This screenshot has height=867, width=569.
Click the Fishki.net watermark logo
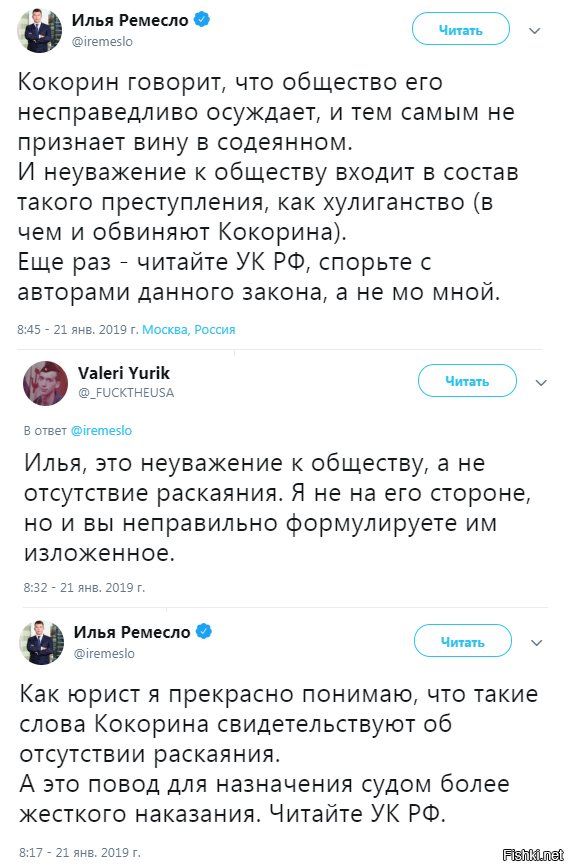pyautogui.click(x=533, y=855)
